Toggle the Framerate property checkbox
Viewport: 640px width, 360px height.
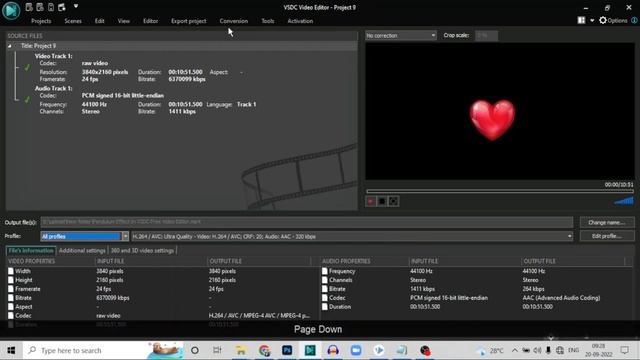(11, 289)
